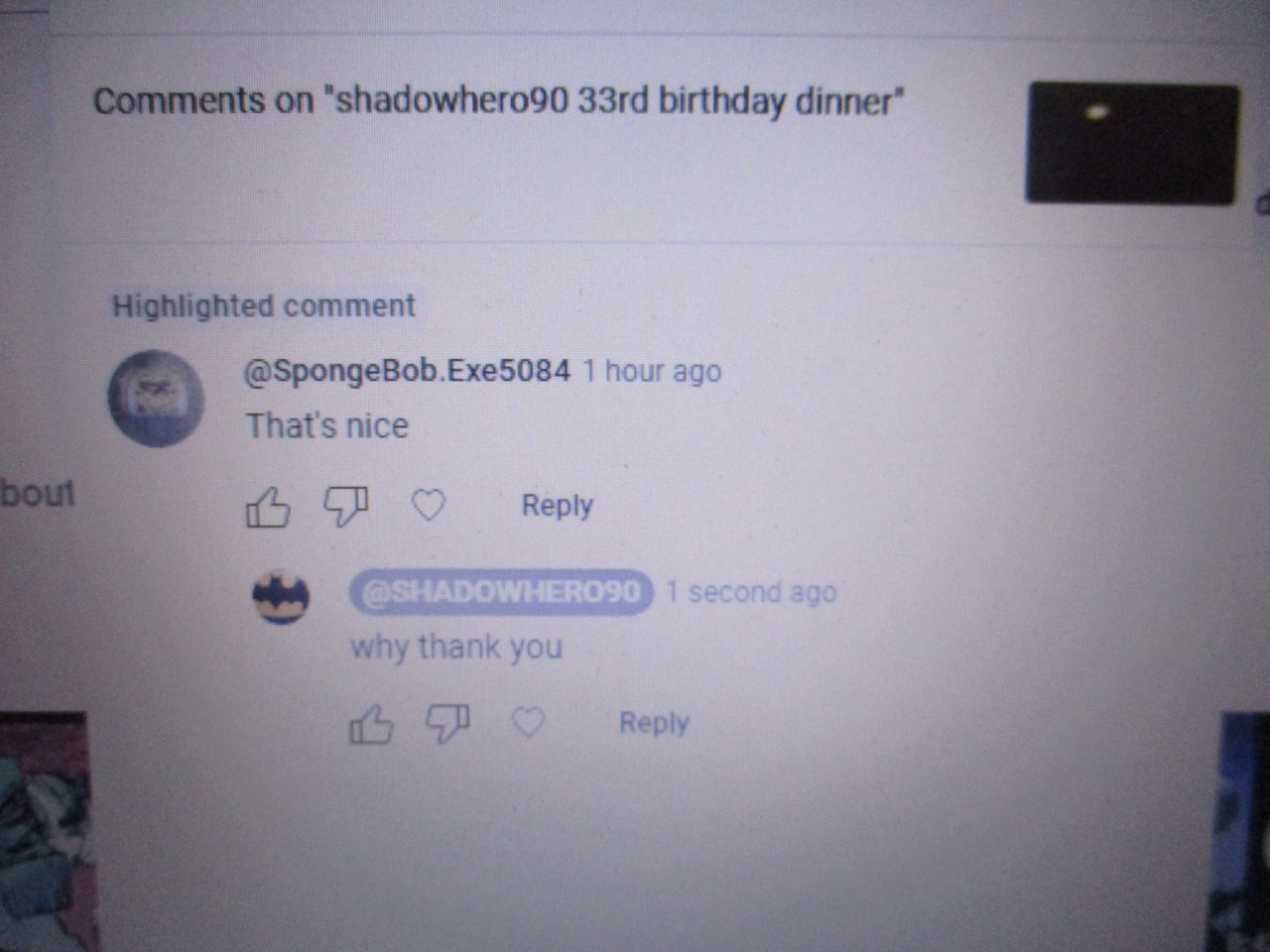Open the @SpongeBob.Exe5084 channel link
Image resolution: width=1270 pixels, height=952 pixels.
pos(407,371)
